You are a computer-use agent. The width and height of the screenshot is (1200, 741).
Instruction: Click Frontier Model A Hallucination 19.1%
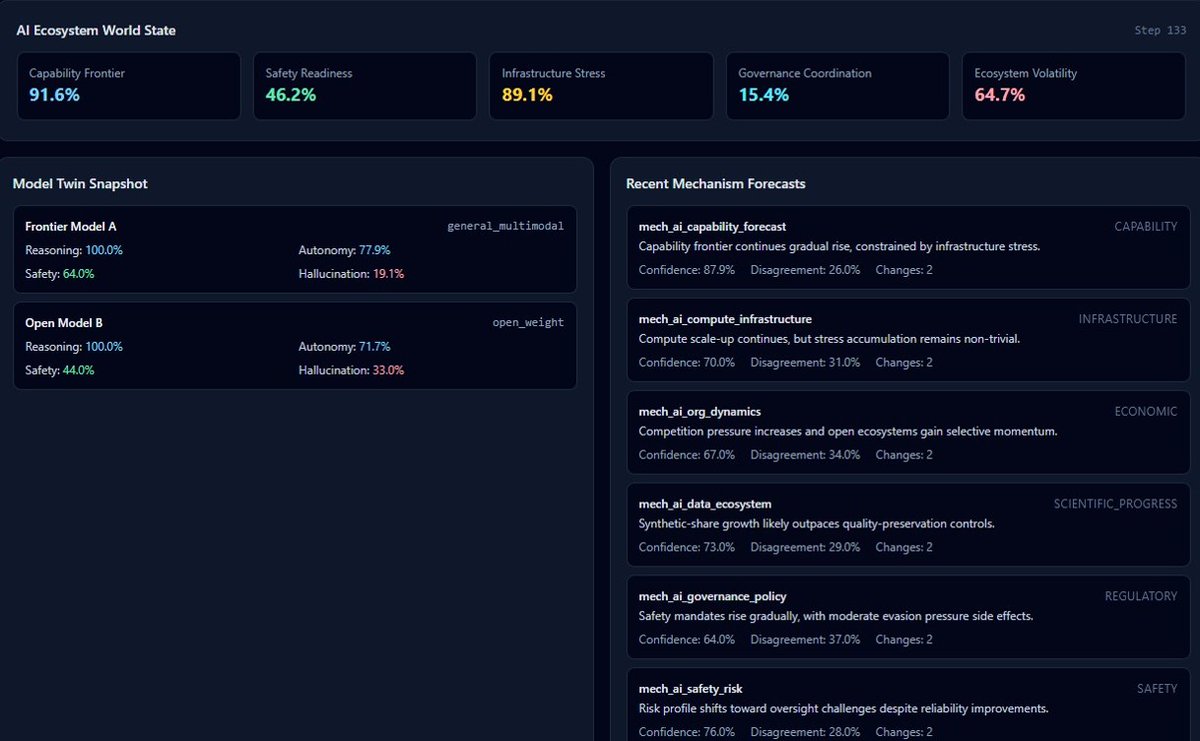[x=351, y=274]
